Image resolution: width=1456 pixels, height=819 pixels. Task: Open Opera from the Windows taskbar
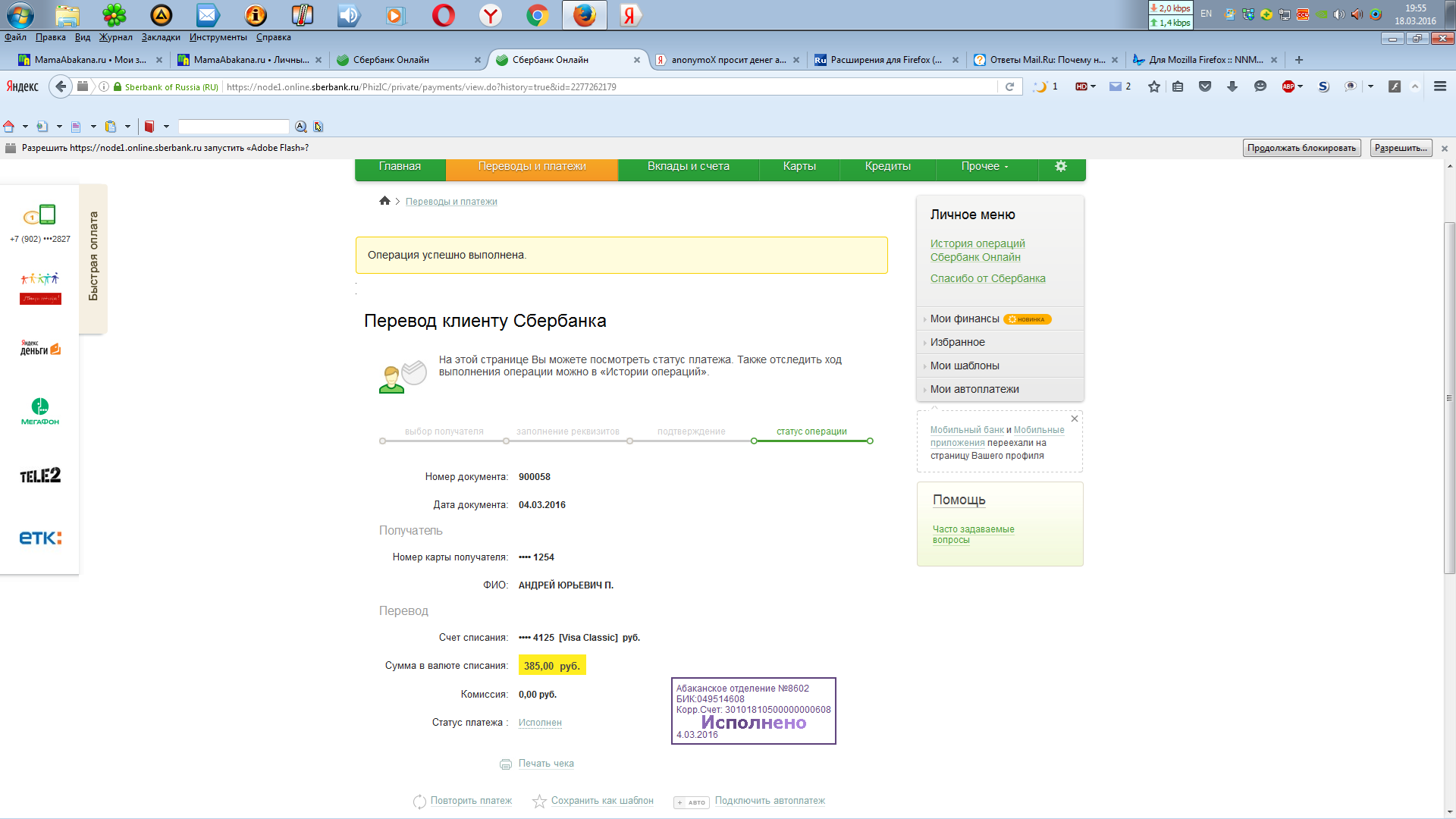[x=444, y=15]
